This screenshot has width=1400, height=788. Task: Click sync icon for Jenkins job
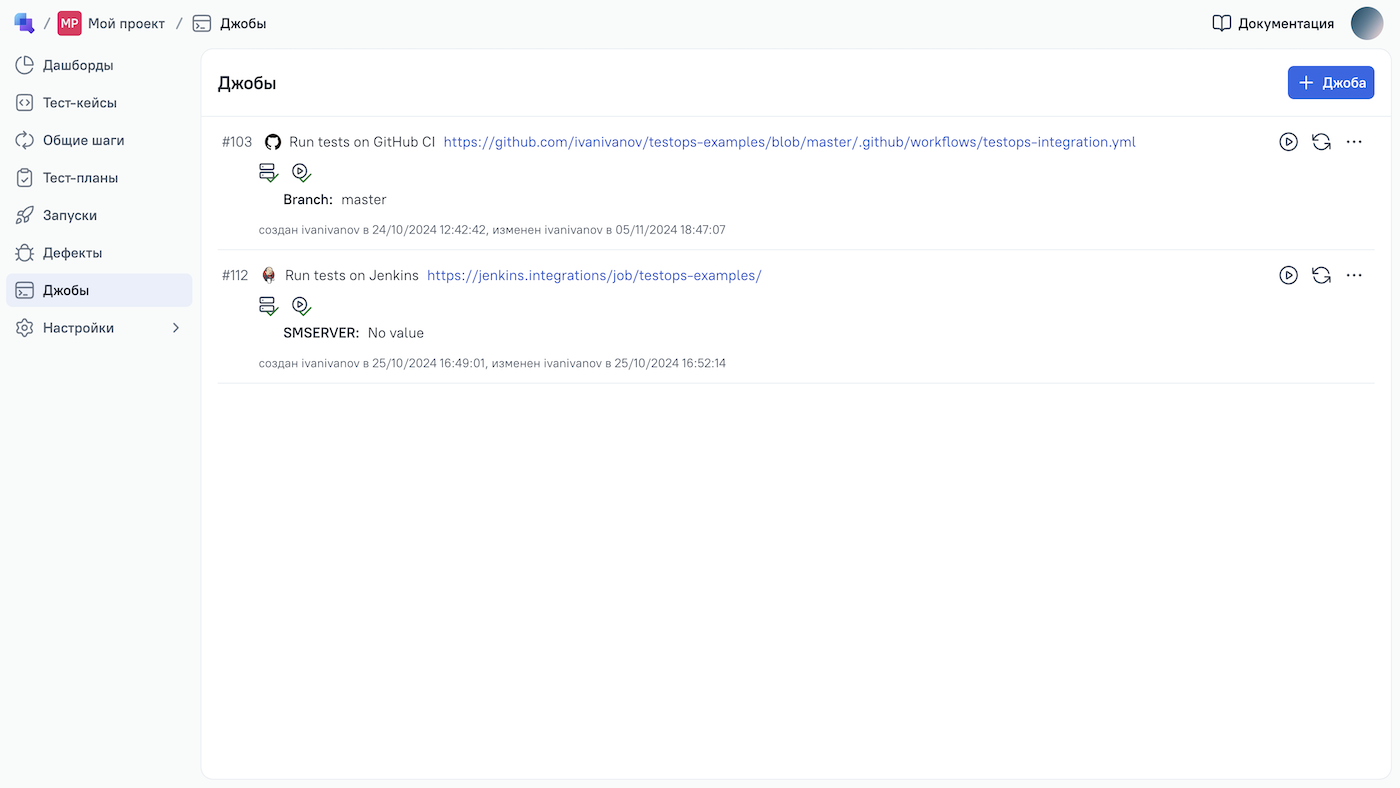click(1321, 275)
